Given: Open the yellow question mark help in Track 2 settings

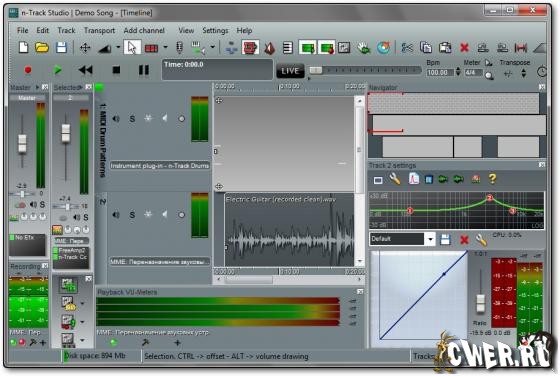Looking at the screenshot, I should coord(492,179).
